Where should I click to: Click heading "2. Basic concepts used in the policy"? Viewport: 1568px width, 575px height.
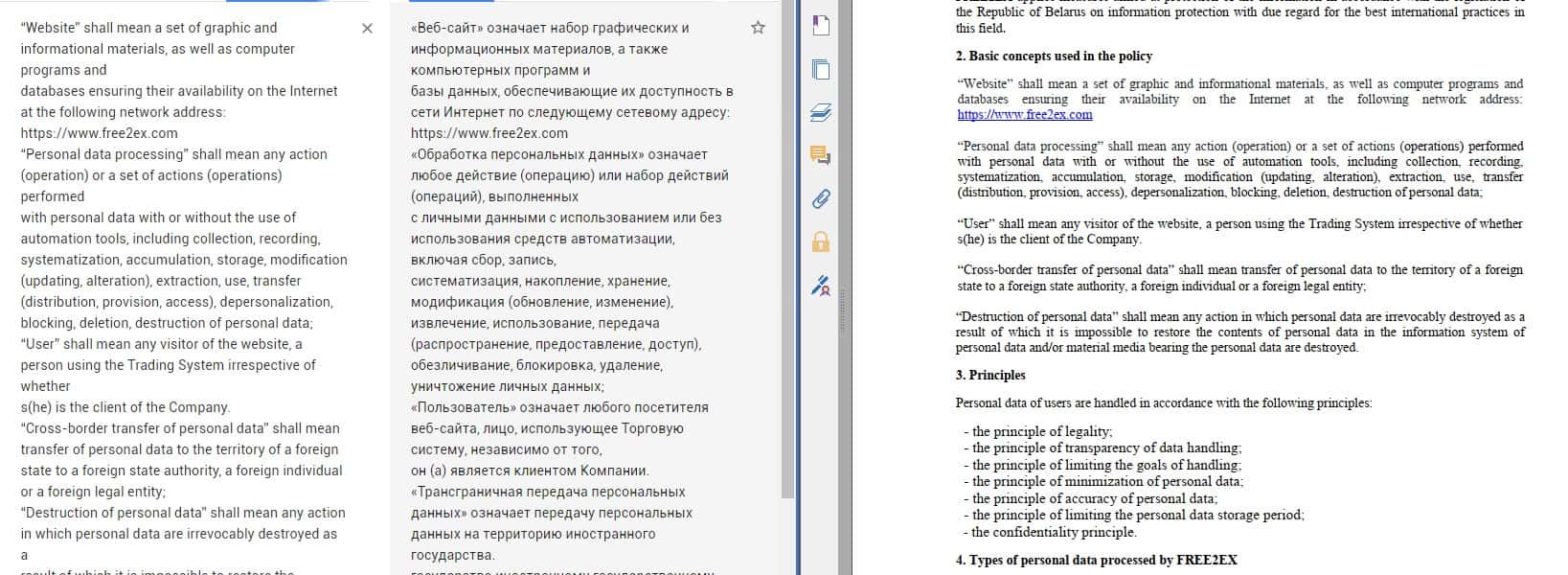(1054, 57)
